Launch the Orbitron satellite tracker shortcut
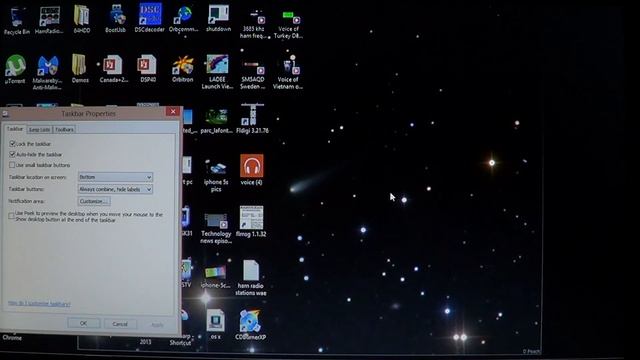The height and width of the screenshot is (360, 640). click(182, 69)
